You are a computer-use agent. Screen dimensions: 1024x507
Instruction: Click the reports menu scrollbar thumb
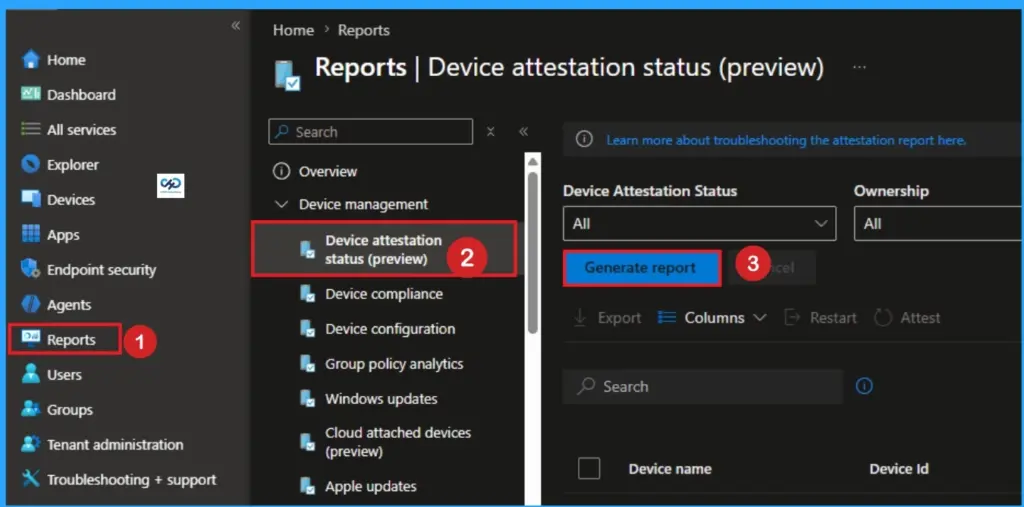[533, 252]
